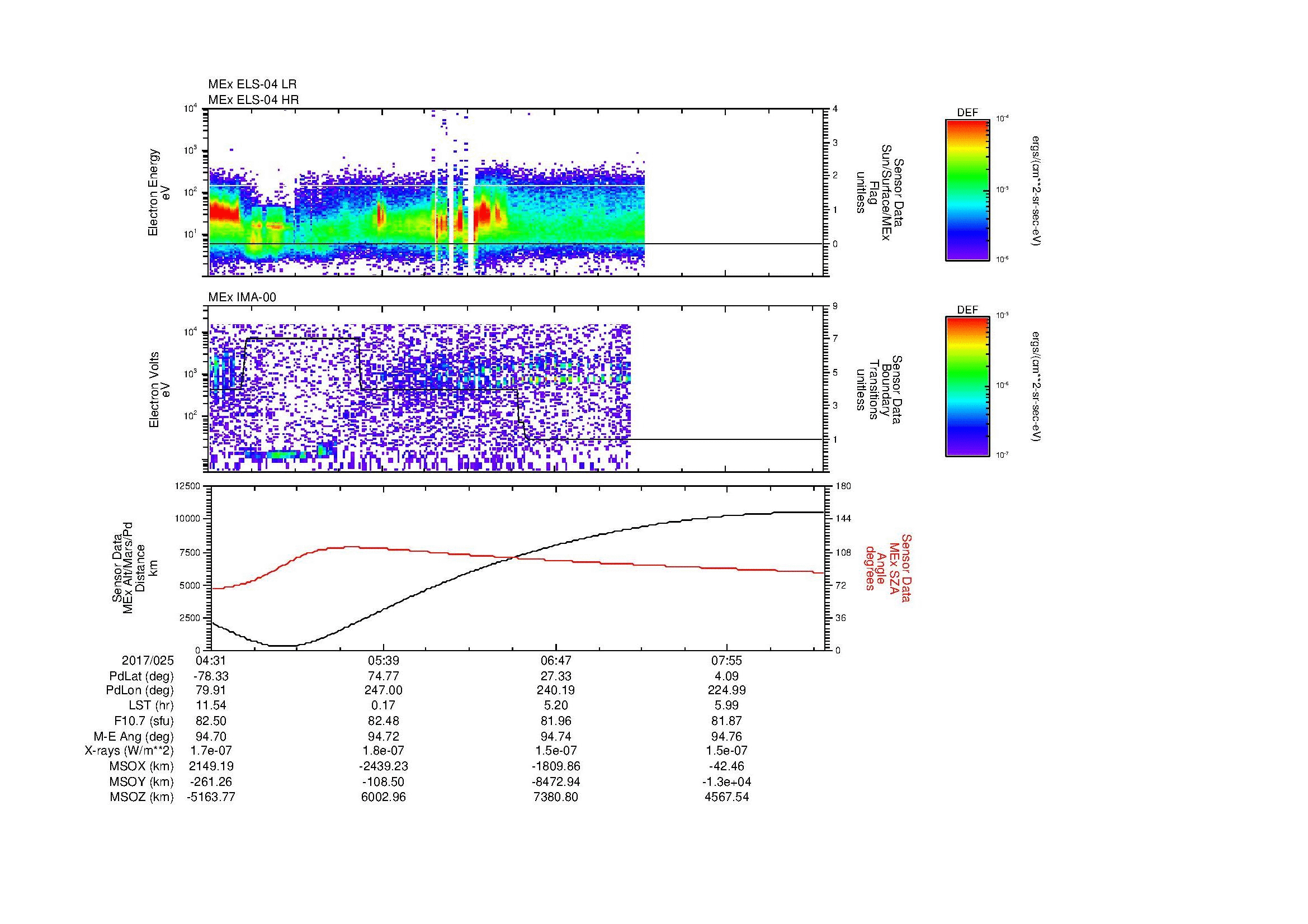The width and height of the screenshot is (1308, 924).
Task: Click MSOX value 2149.19
Action: pyautogui.click(x=211, y=767)
